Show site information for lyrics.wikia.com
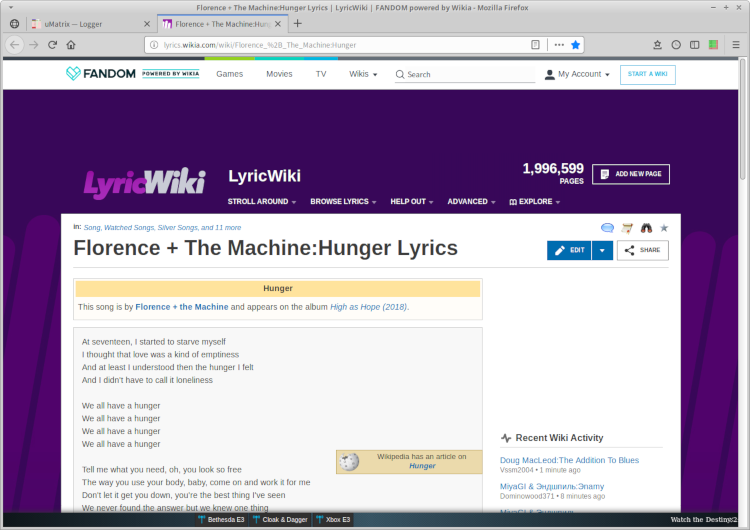 pyautogui.click(x=154, y=45)
